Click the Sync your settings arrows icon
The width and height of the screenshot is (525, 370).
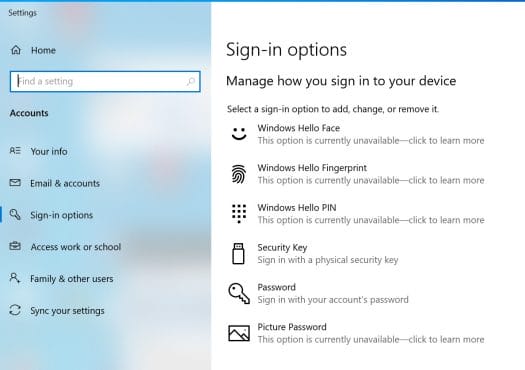[x=15, y=310]
